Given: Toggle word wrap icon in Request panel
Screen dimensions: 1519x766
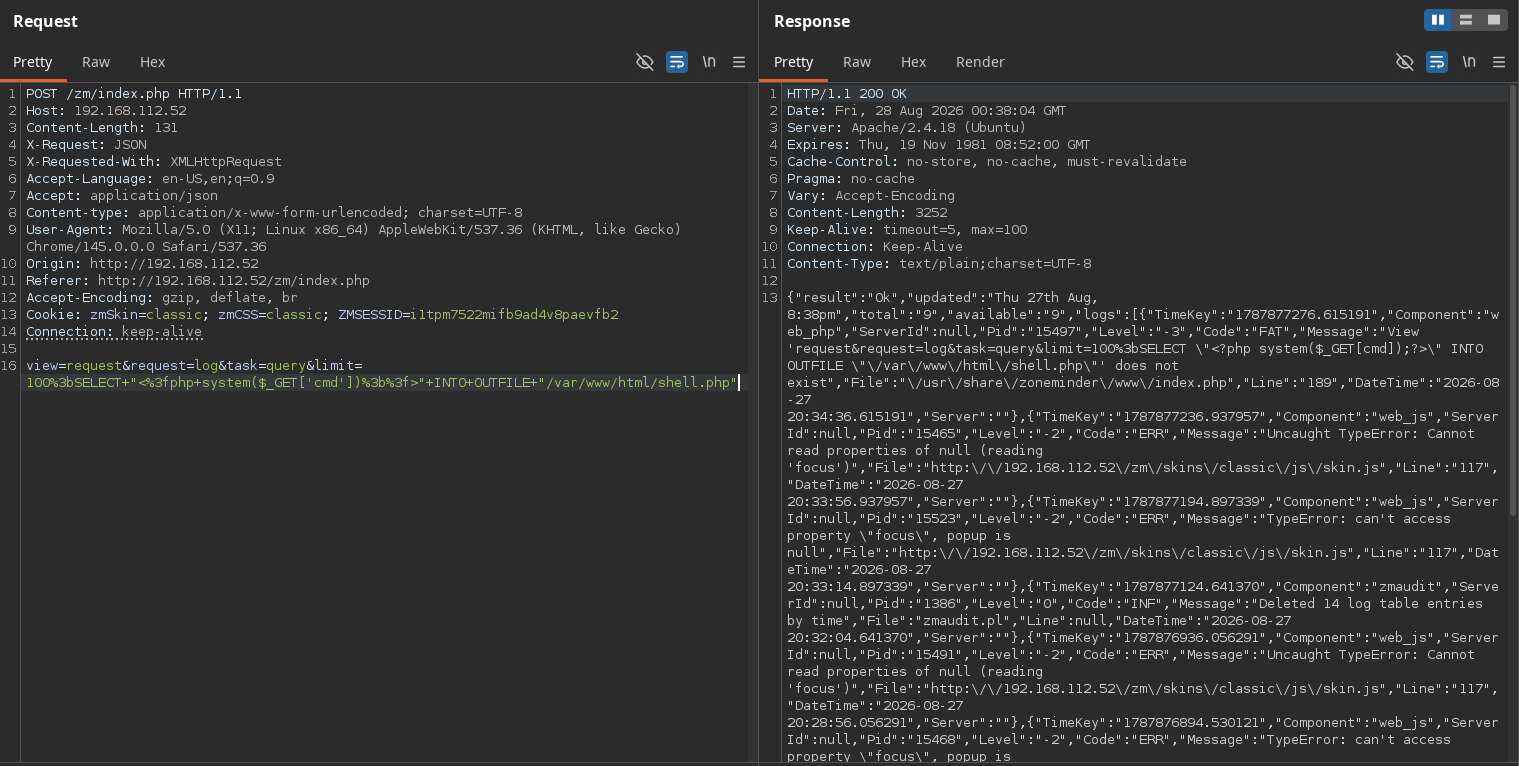Looking at the screenshot, I should 677,62.
